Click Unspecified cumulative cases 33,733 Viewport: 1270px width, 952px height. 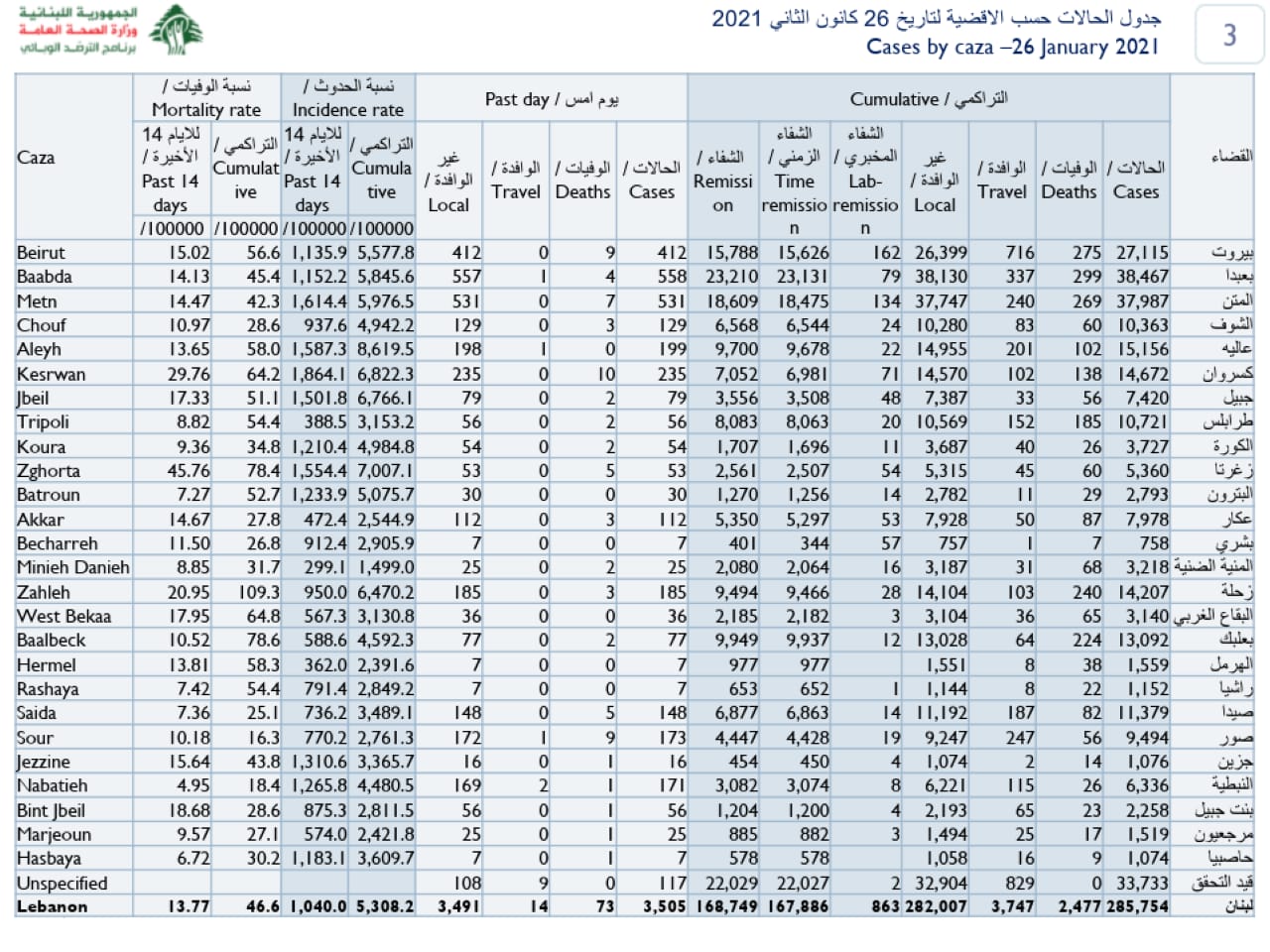1141,883
